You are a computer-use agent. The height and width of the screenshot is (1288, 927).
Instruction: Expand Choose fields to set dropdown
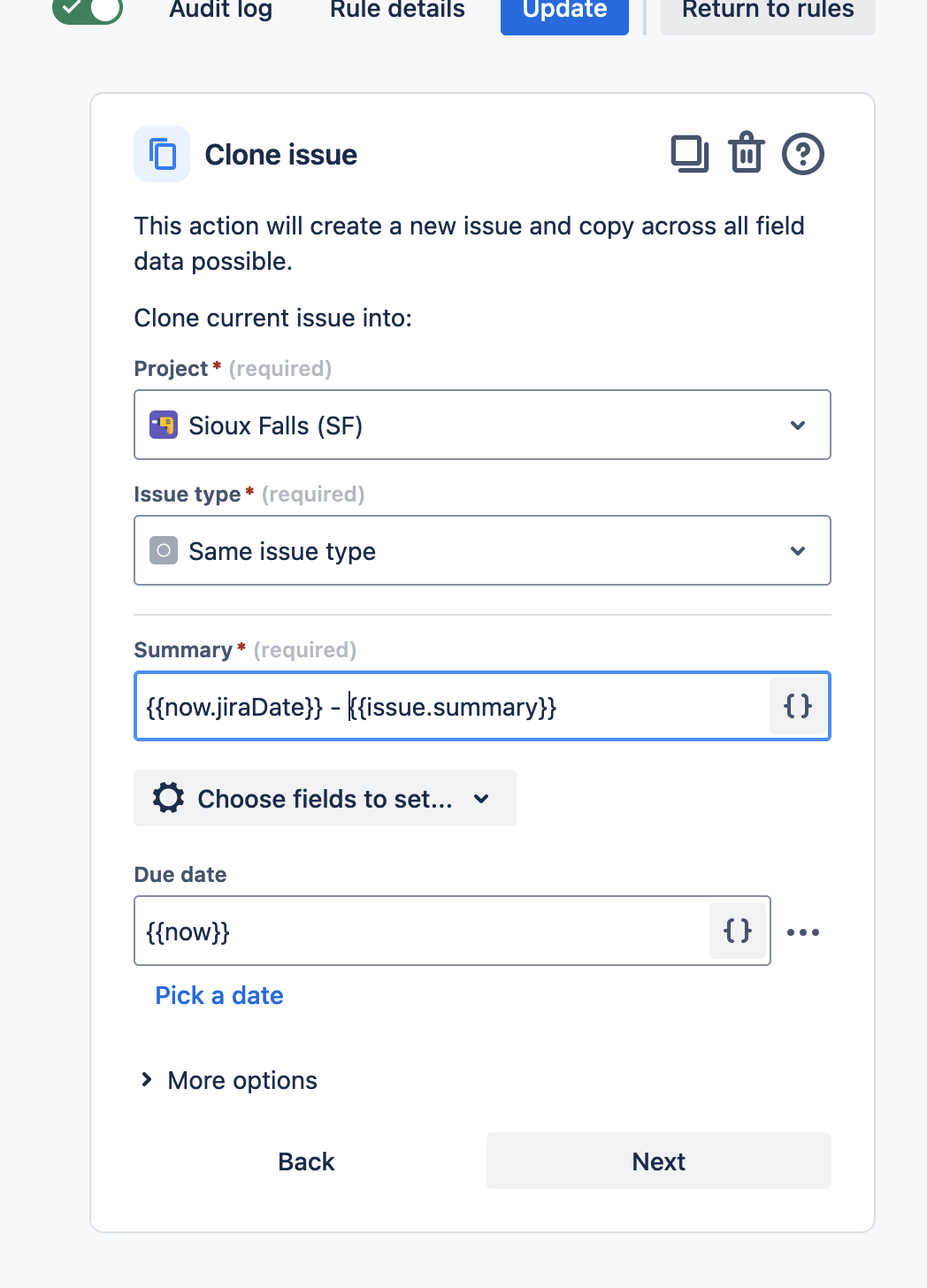(325, 799)
